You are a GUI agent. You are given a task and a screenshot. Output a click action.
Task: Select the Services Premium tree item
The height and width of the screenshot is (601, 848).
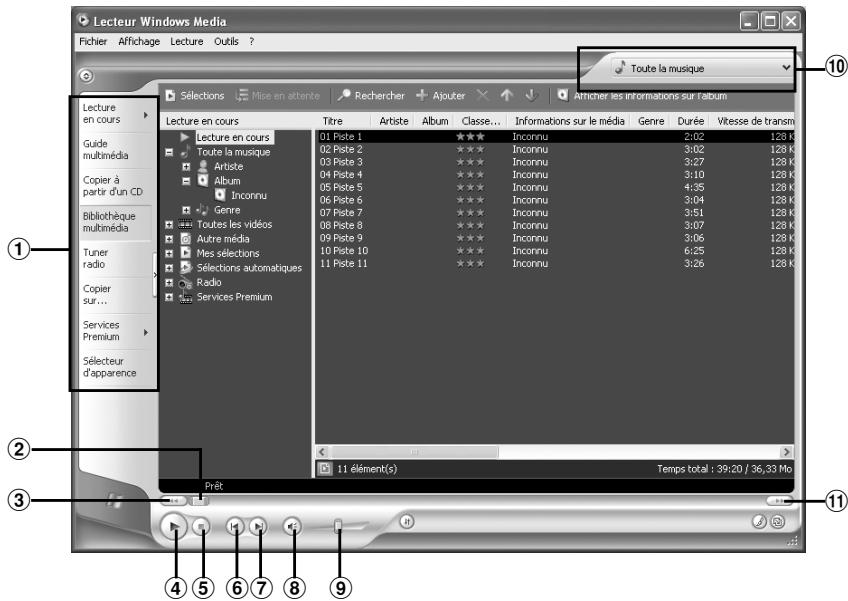click(234, 297)
